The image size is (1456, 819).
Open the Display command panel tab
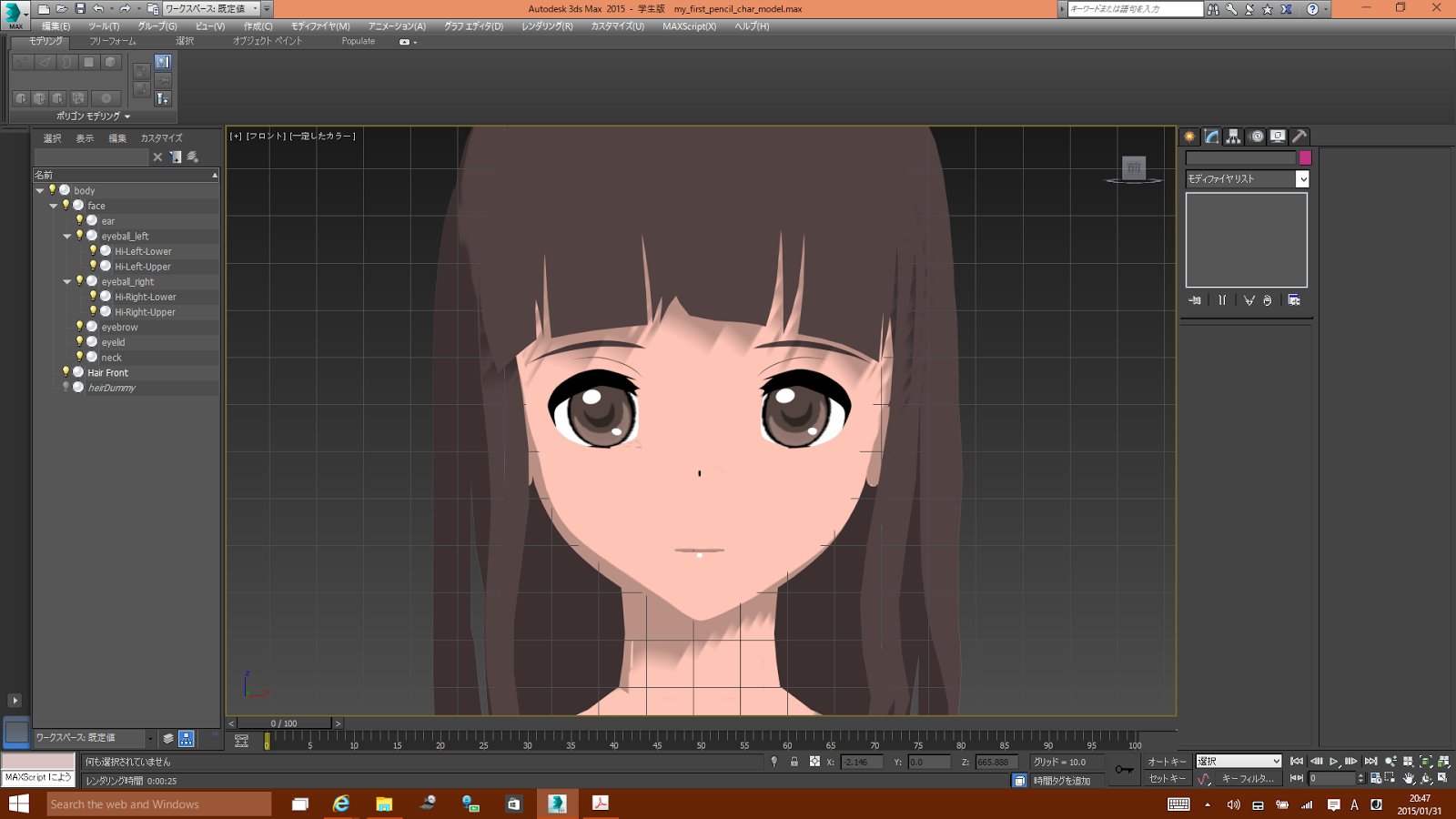coord(1278,136)
